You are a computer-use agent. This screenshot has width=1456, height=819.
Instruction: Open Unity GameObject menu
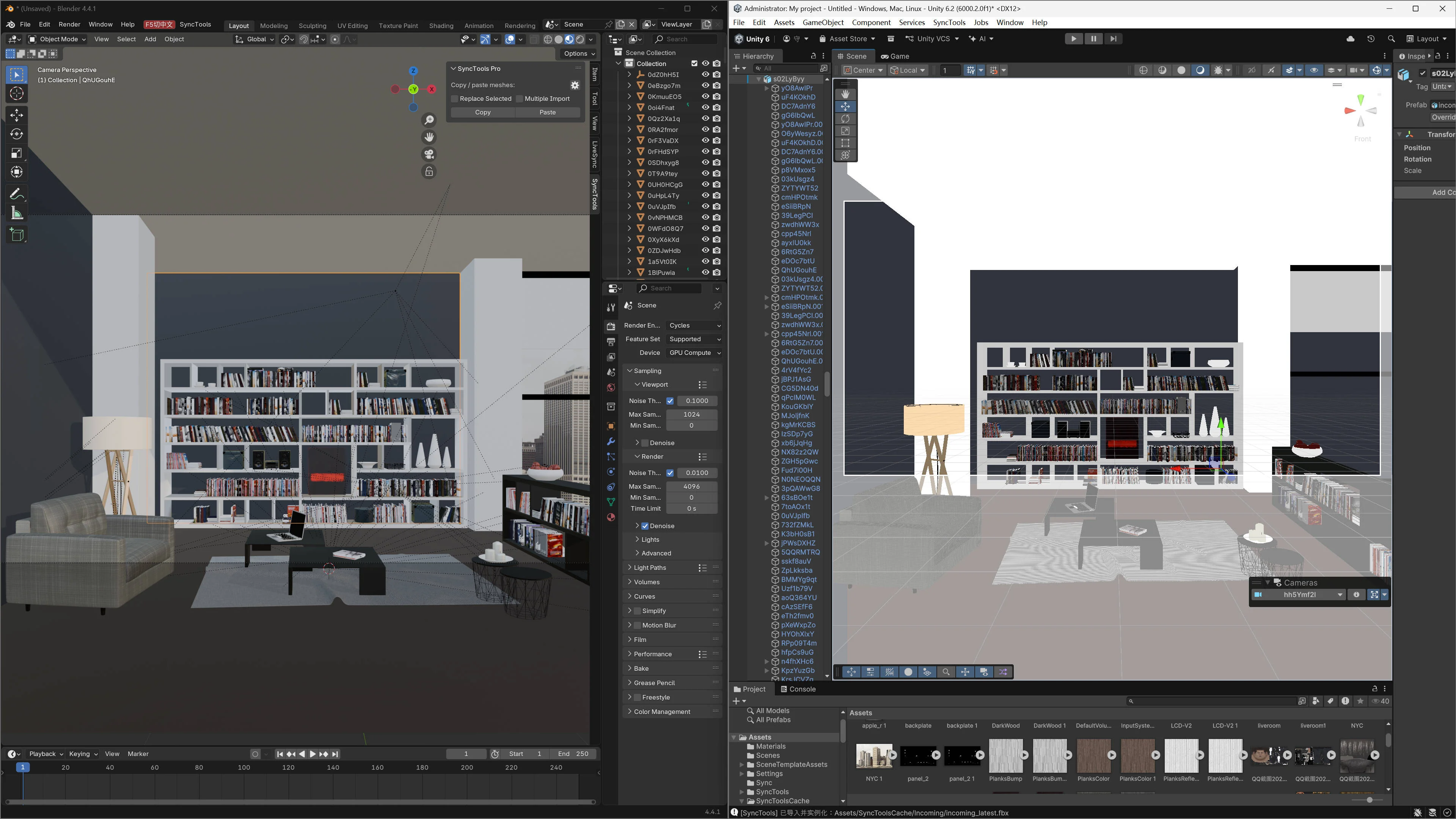coord(823,23)
